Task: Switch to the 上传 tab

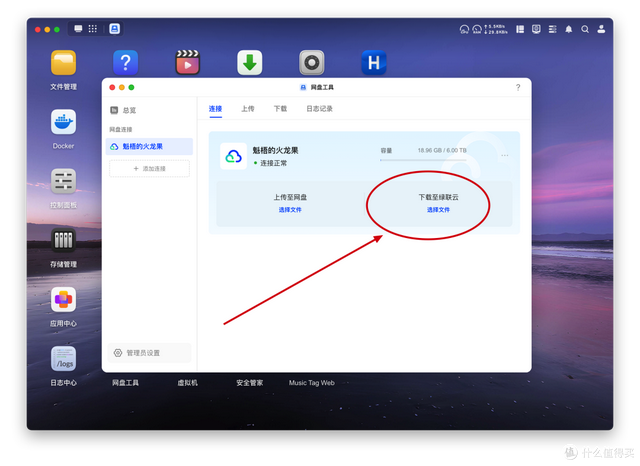Action: coord(248,109)
